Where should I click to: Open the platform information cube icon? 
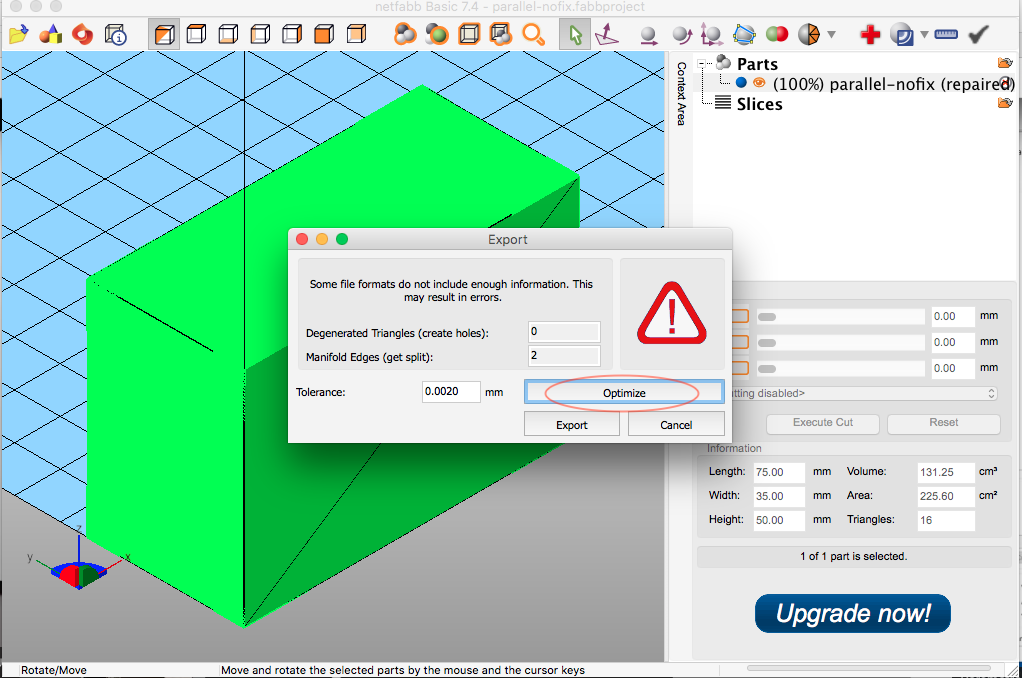pos(115,34)
